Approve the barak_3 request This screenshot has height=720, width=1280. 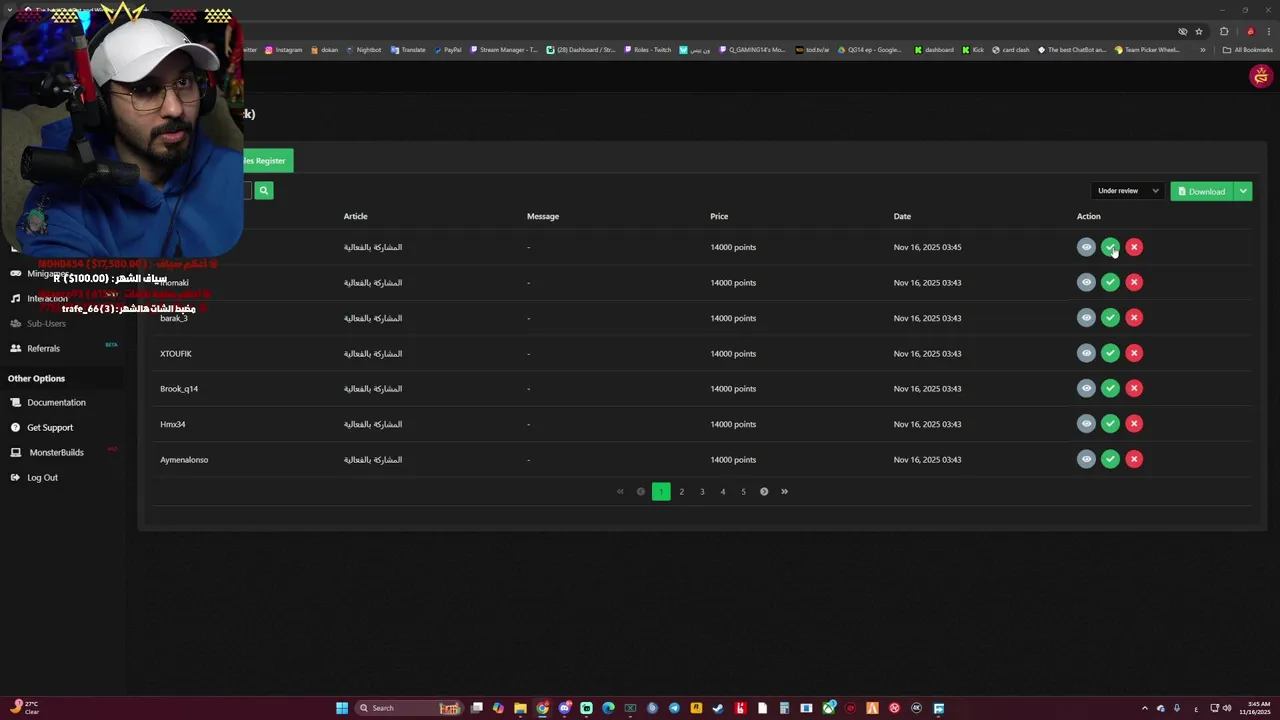point(1110,318)
